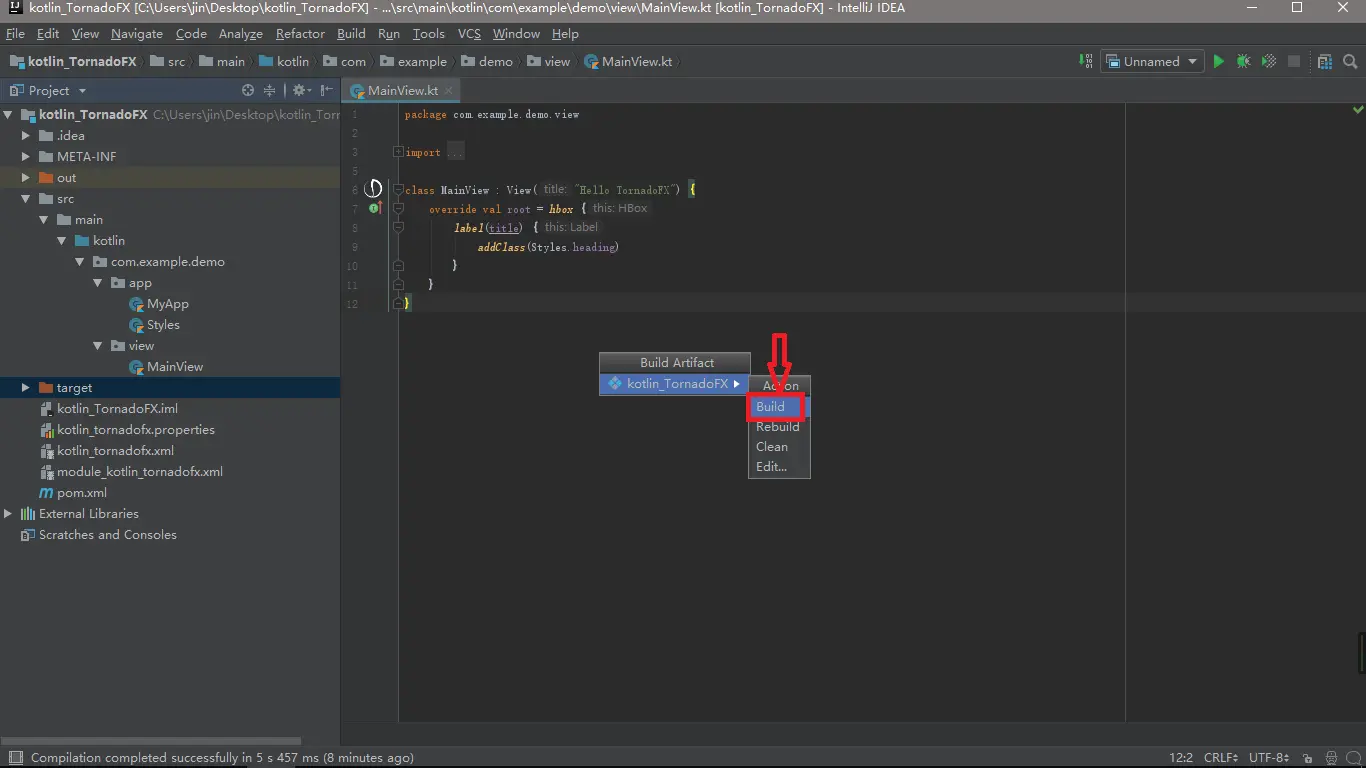Click UTF-8 encoding in status bar
The height and width of the screenshot is (768, 1366).
(1268, 758)
